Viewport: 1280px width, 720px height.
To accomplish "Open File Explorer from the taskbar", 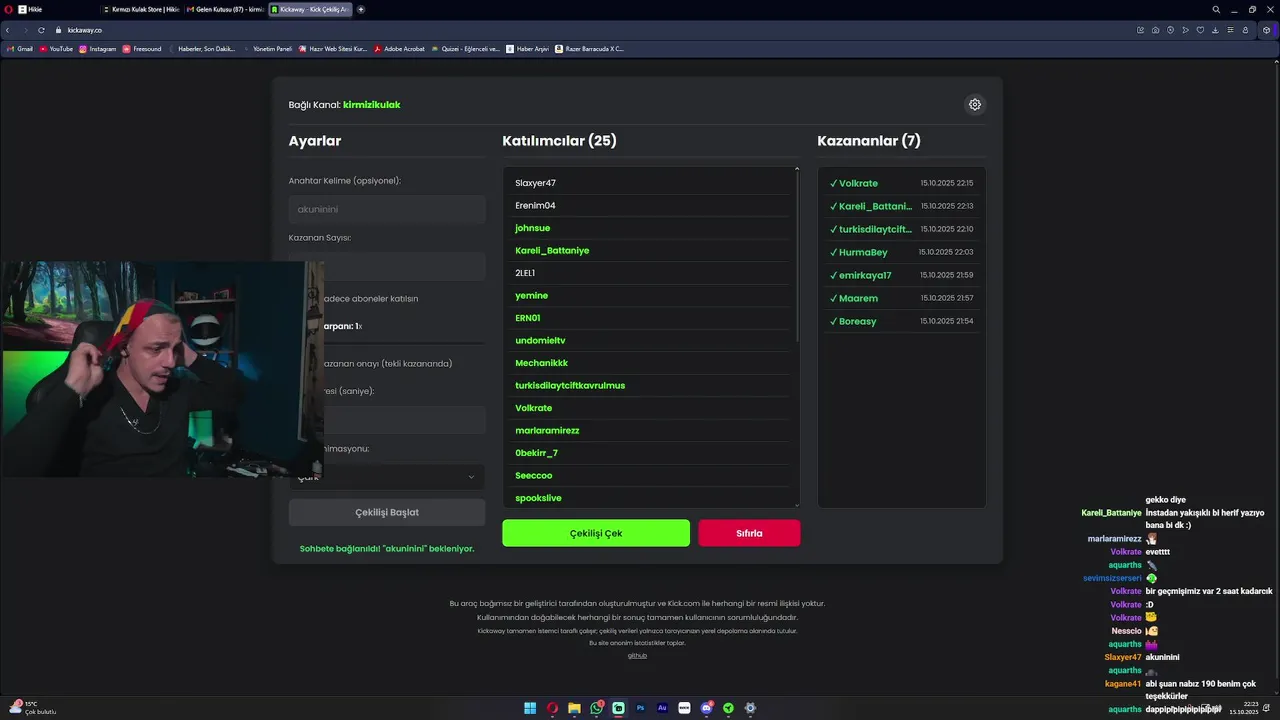I will point(574,708).
